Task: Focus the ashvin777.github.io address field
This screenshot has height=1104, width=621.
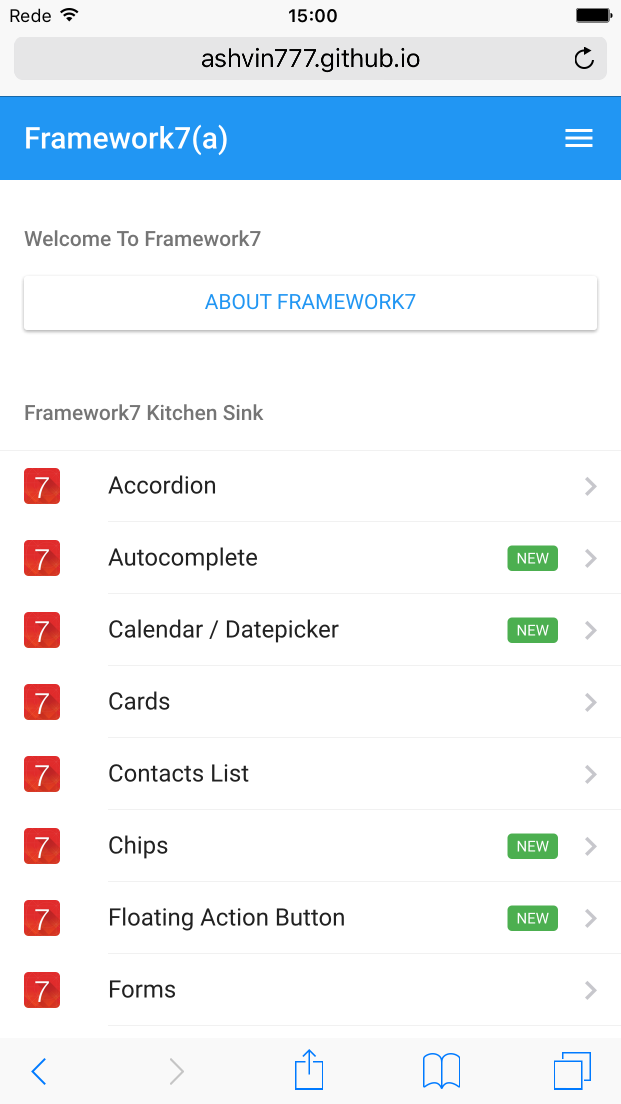Action: 310,58
